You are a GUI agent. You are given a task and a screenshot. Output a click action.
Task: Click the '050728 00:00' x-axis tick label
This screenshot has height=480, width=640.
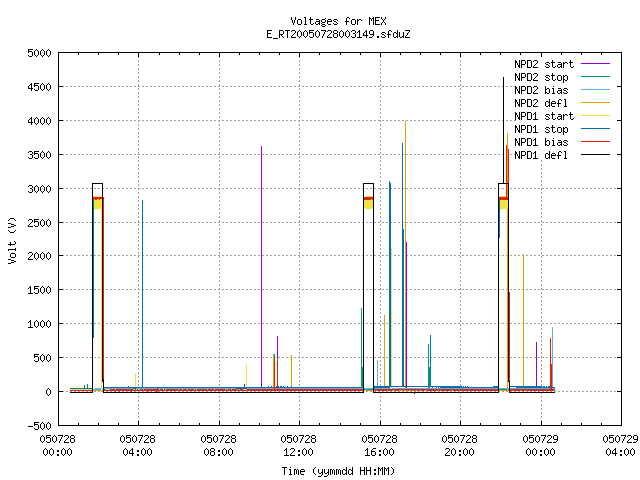coord(58,446)
